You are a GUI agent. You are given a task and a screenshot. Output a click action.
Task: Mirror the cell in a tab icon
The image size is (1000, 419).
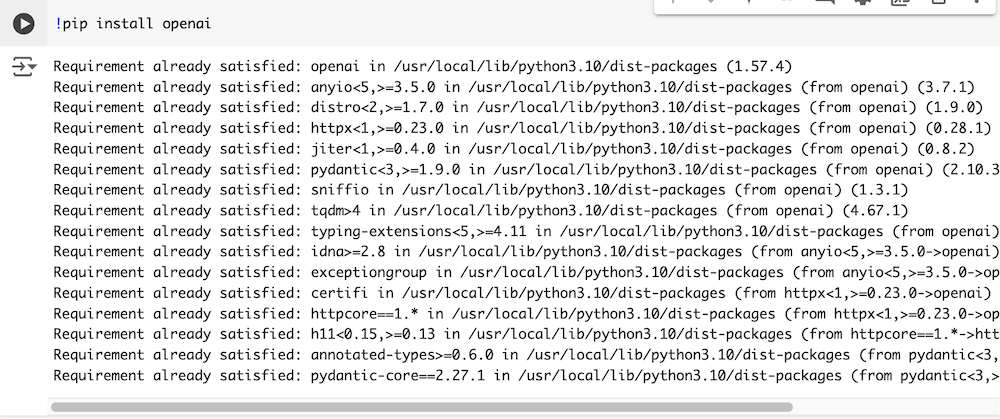(x=899, y=3)
